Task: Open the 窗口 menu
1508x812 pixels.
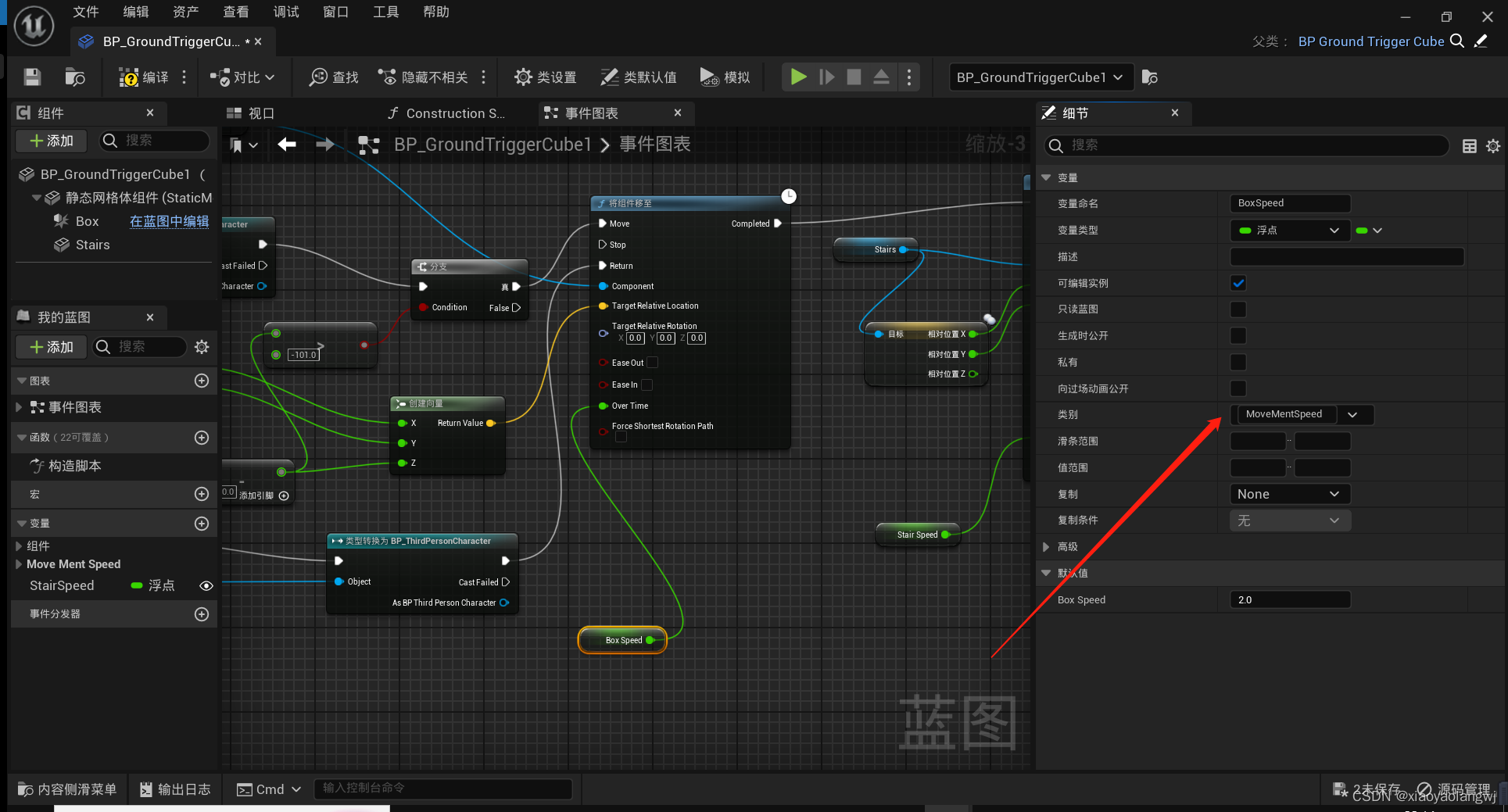Action: click(x=335, y=12)
